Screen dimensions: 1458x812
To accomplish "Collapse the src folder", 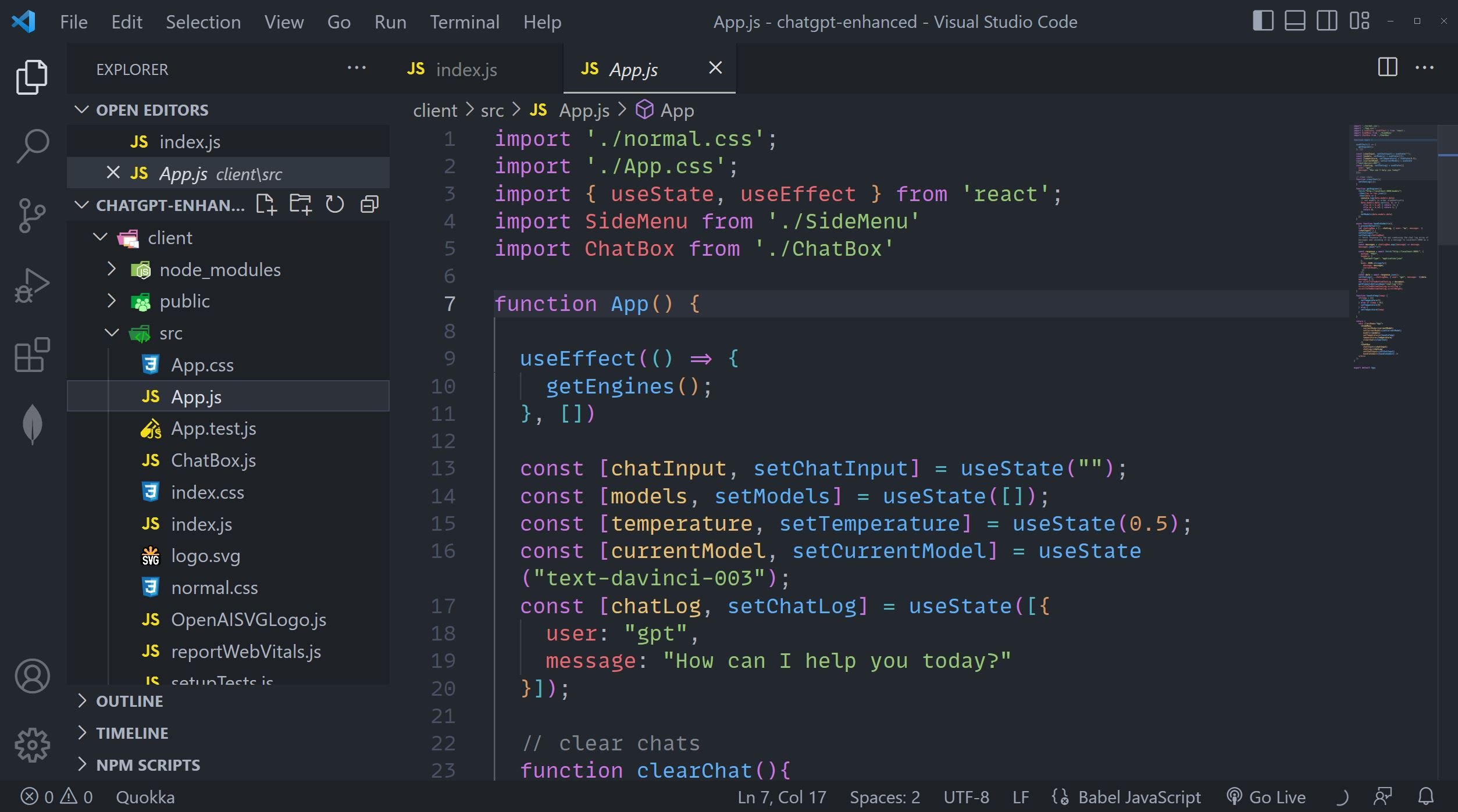I will 112,333.
